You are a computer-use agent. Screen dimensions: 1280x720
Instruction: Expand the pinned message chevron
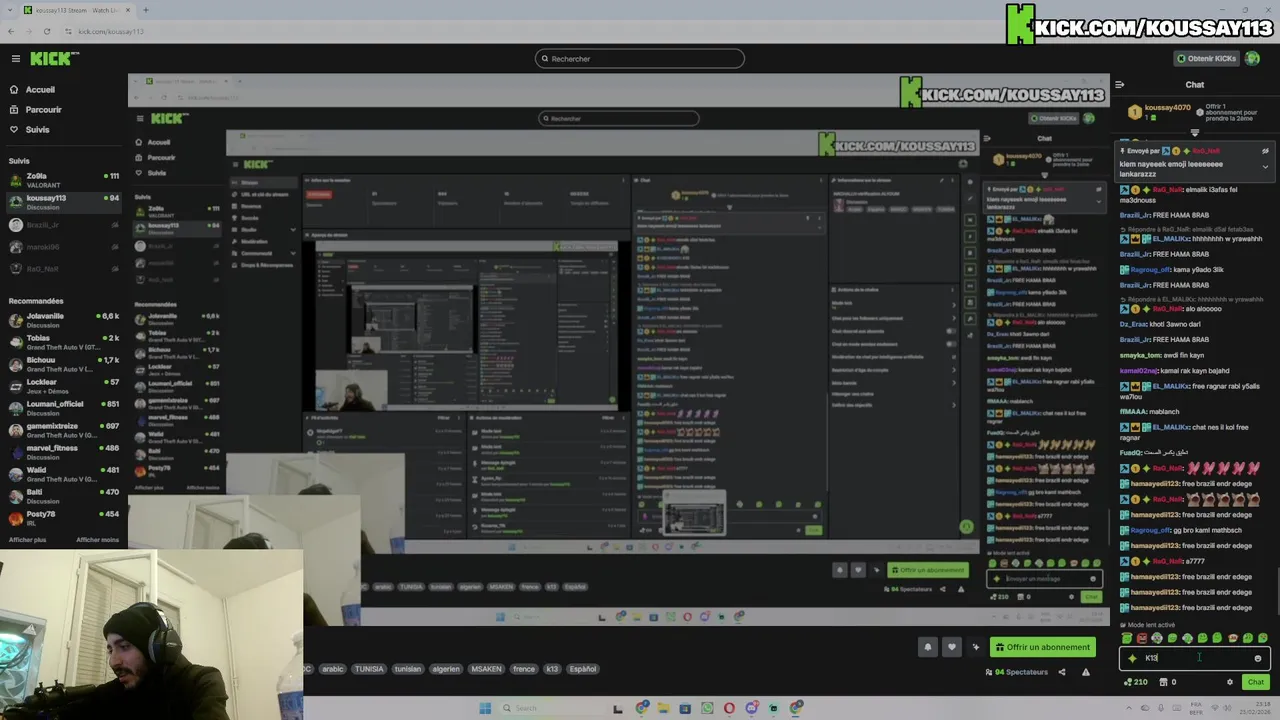pos(1265,167)
